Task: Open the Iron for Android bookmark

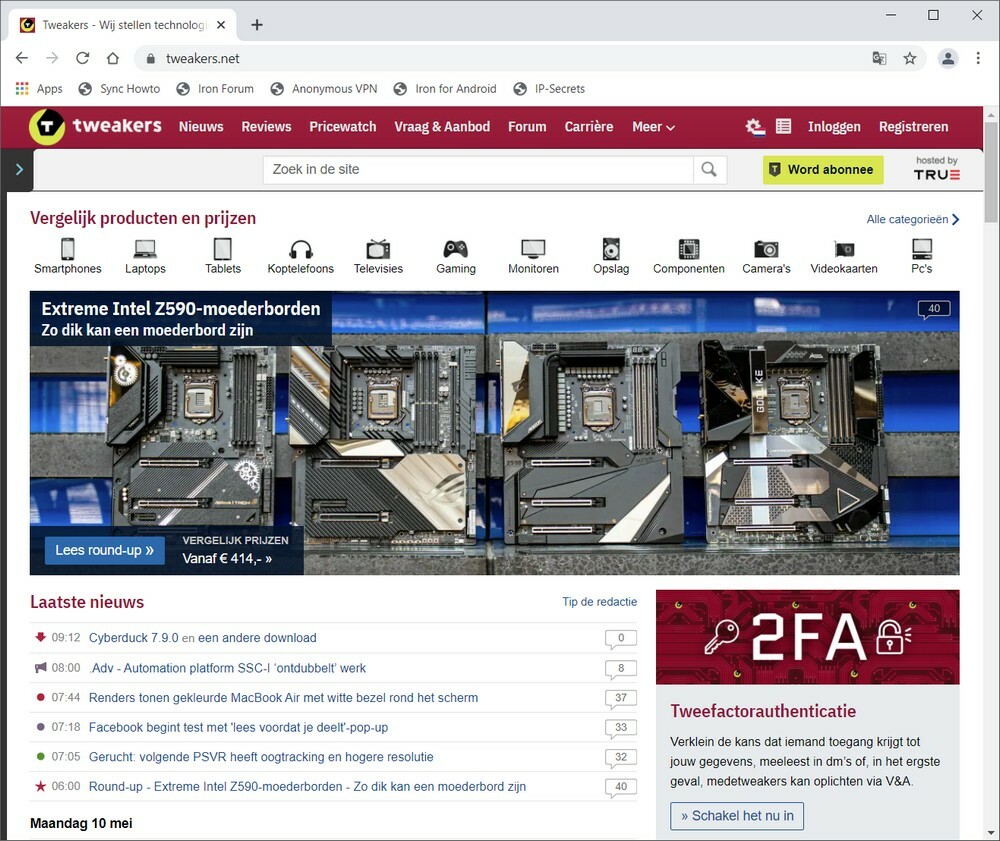Action: pyautogui.click(x=445, y=89)
